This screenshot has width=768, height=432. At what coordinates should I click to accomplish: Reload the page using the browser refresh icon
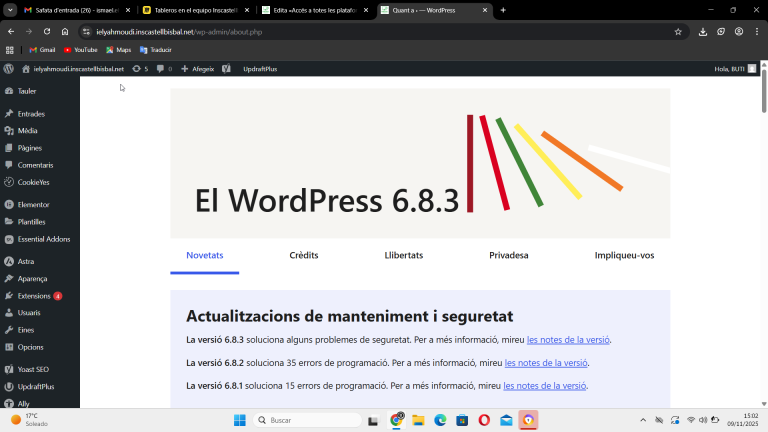pyautogui.click(x=47, y=31)
